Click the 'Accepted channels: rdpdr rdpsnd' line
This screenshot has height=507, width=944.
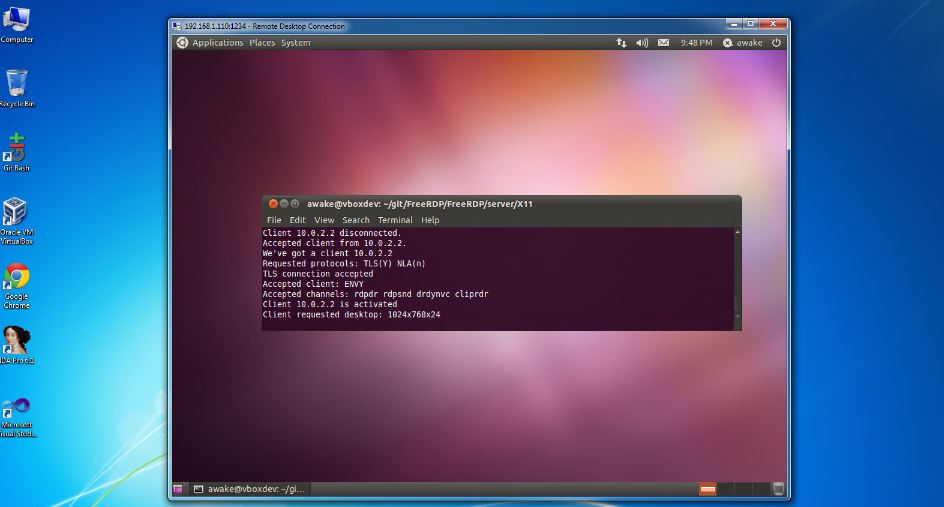375,294
